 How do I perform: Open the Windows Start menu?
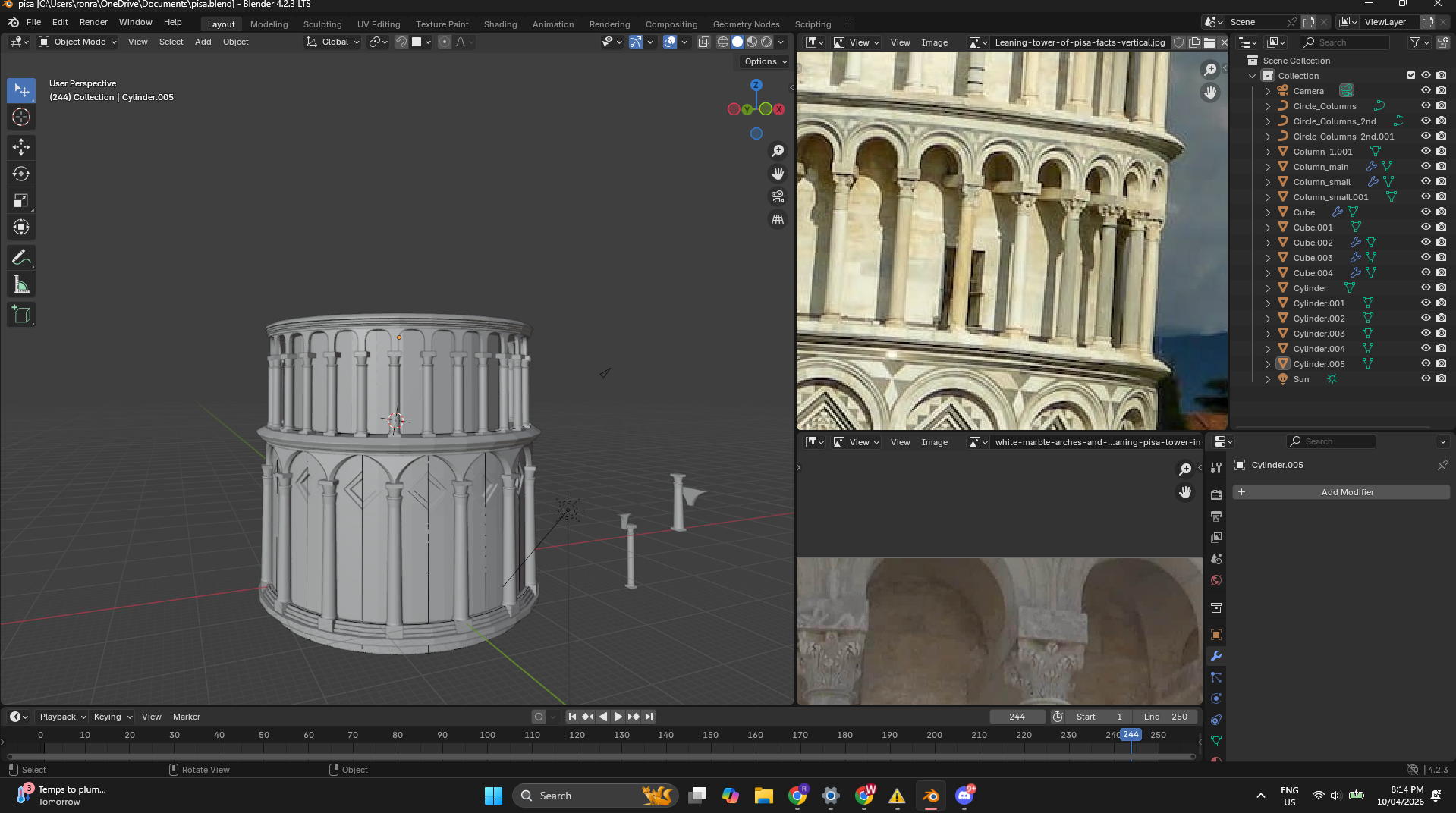click(x=493, y=796)
